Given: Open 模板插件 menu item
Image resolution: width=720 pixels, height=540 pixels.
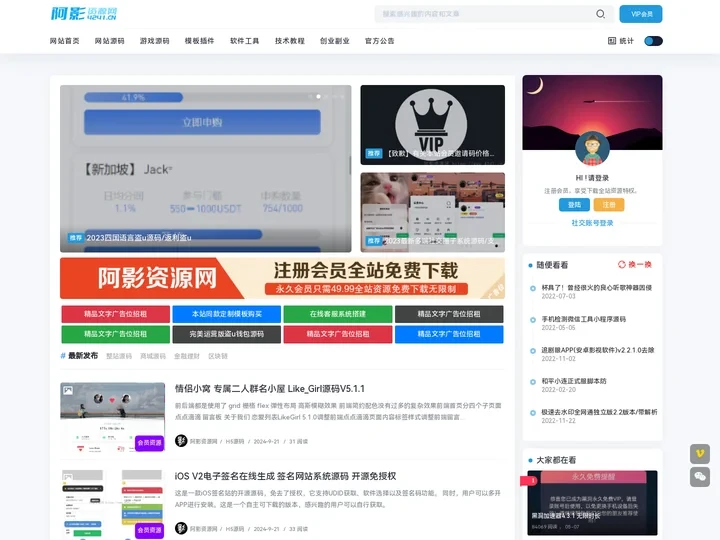Looking at the screenshot, I should [199, 41].
